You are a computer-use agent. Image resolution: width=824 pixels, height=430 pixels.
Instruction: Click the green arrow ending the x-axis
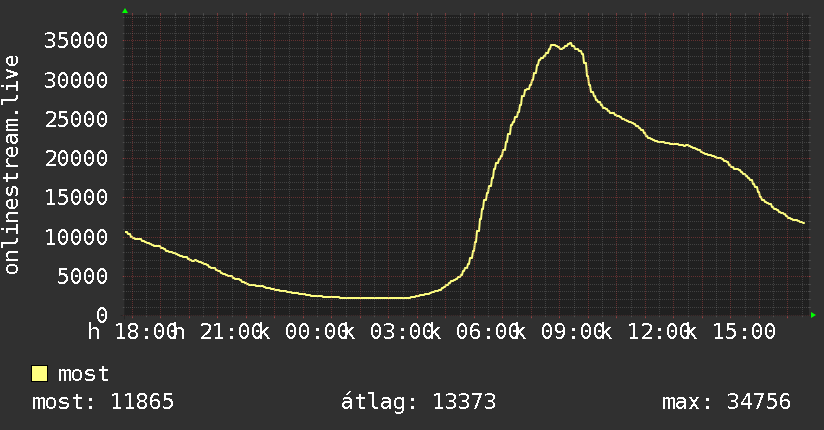(813, 315)
